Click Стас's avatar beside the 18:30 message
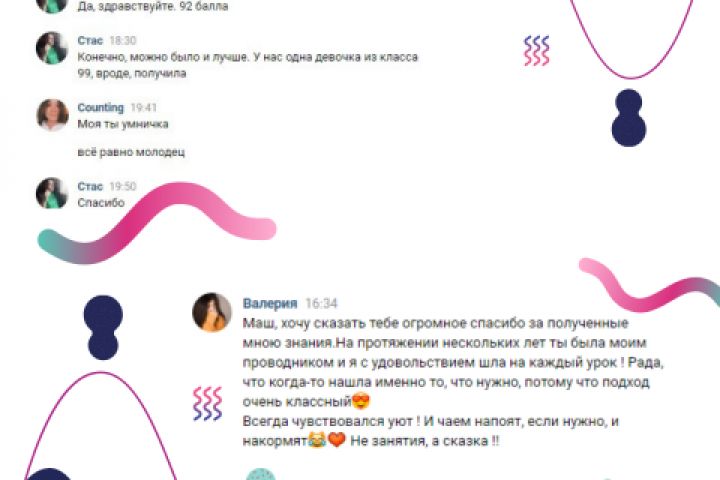The height and width of the screenshot is (480, 720). (x=52, y=48)
